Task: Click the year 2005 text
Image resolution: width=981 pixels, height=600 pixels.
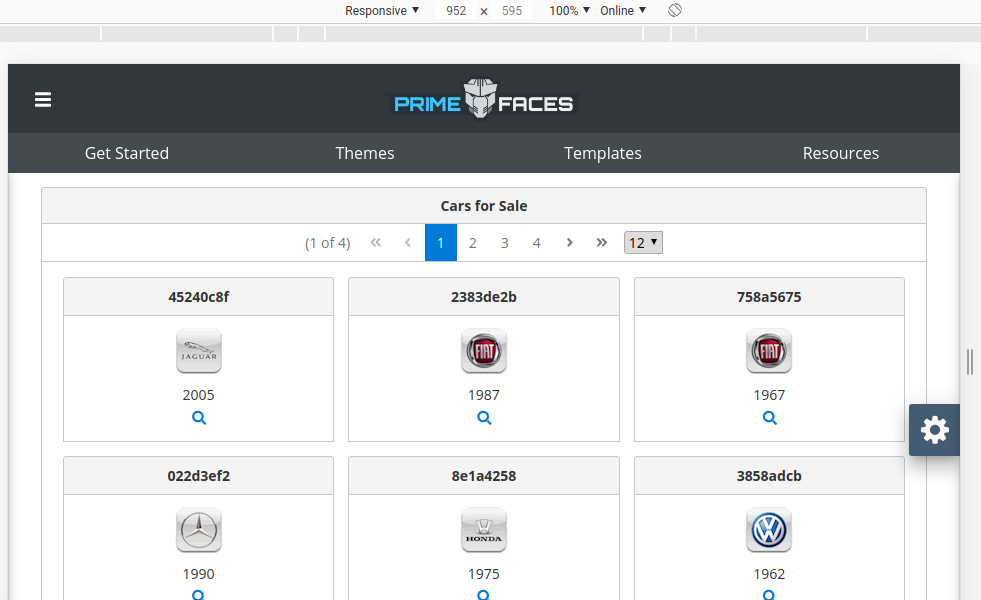Action: tap(198, 395)
